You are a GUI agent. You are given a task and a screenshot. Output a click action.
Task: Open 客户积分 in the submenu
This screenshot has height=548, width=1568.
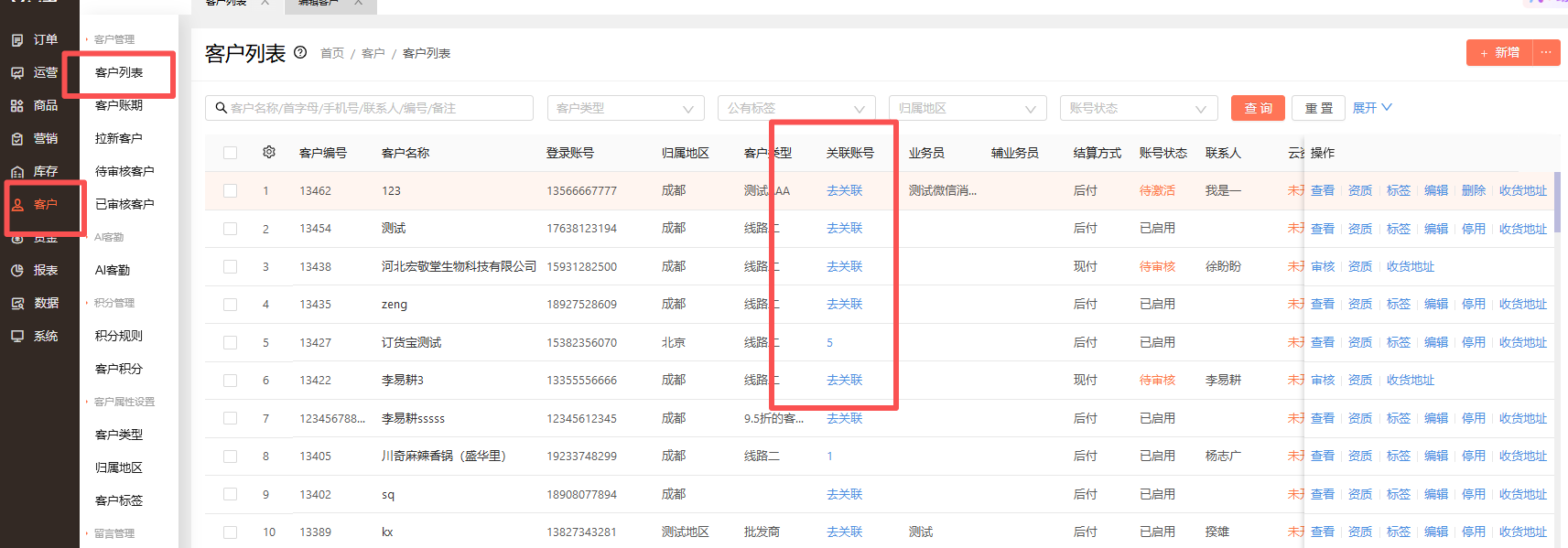[x=119, y=369]
